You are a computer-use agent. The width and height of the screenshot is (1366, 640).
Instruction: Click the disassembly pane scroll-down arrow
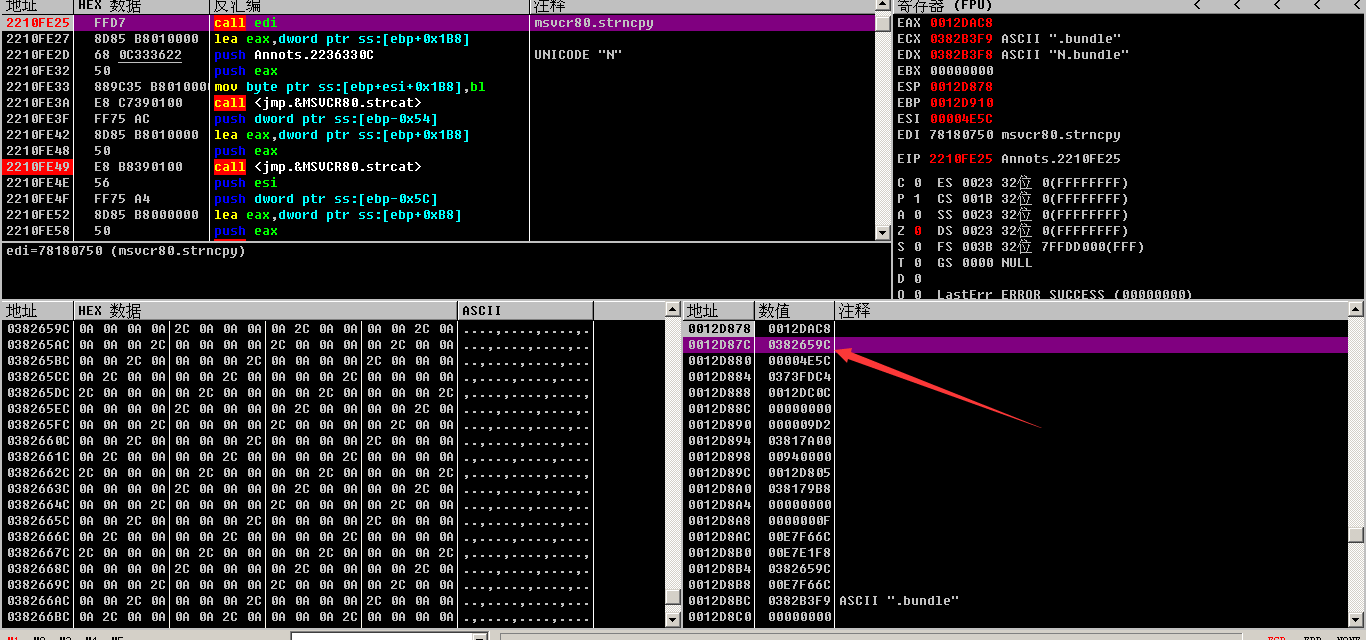[882, 232]
